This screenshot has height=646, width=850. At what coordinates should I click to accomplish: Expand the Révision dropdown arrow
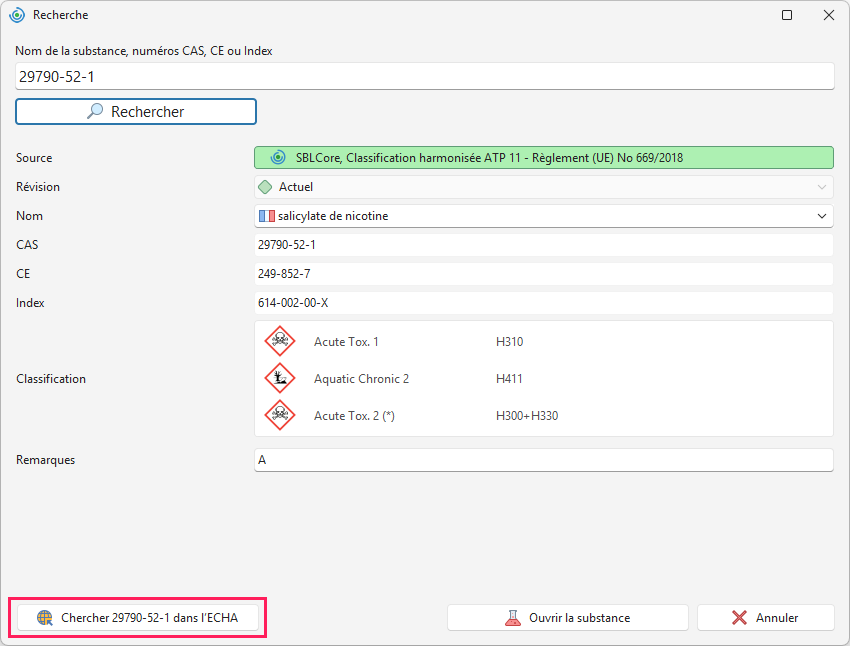822,187
